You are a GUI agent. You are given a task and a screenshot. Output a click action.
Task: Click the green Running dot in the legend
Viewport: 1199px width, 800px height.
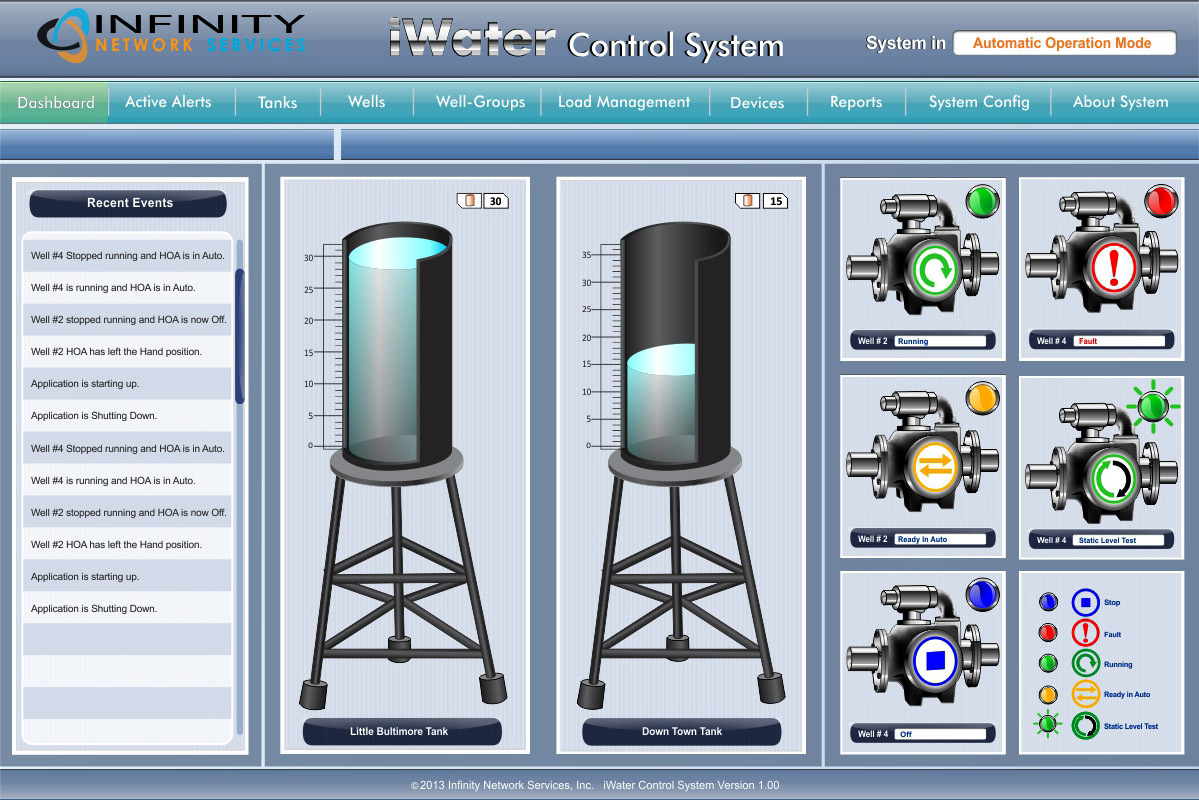(1048, 663)
